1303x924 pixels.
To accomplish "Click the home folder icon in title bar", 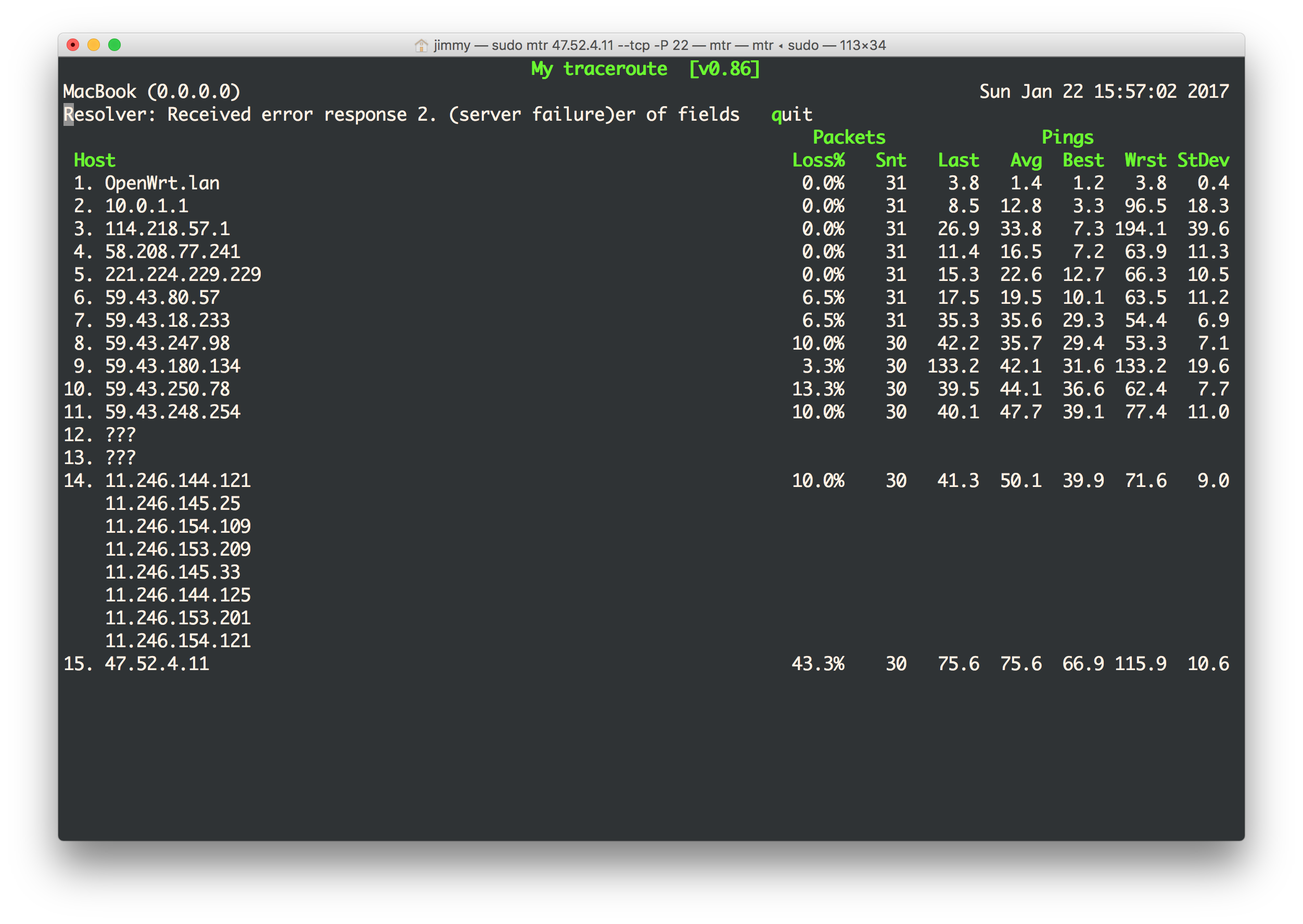I will [x=421, y=45].
